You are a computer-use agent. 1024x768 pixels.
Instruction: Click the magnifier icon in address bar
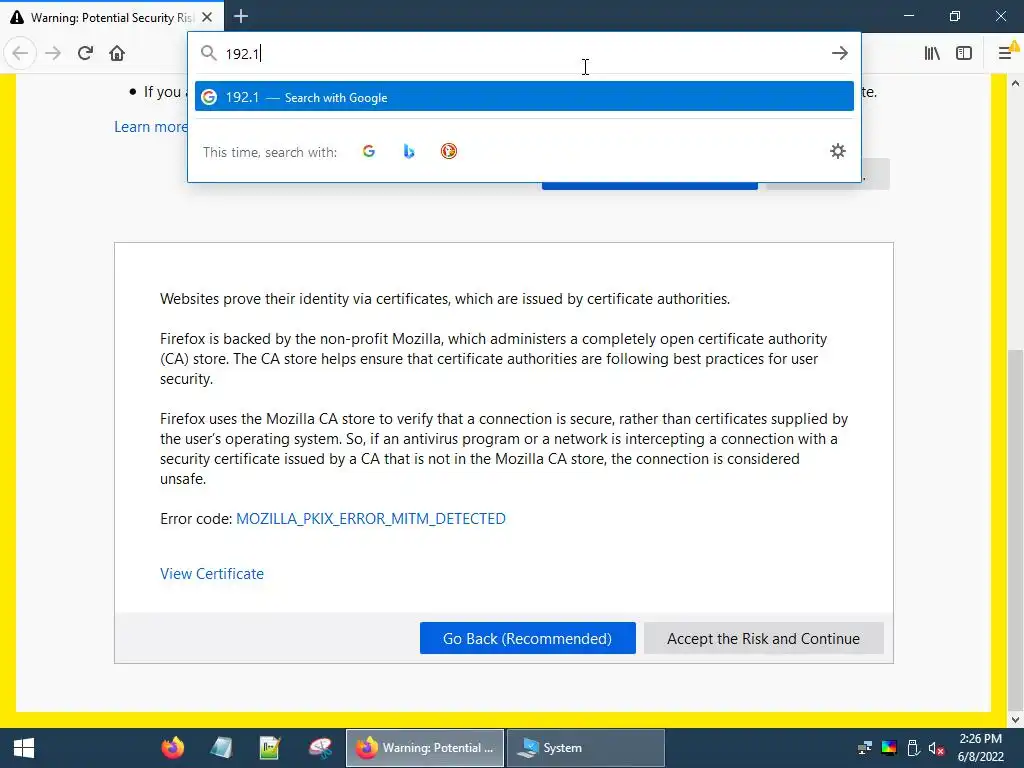pyautogui.click(x=208, y=53)
